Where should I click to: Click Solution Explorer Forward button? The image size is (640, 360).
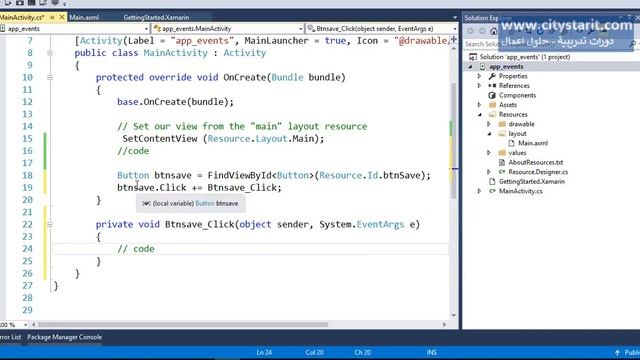pyautogui.click(x=482, y=31)
